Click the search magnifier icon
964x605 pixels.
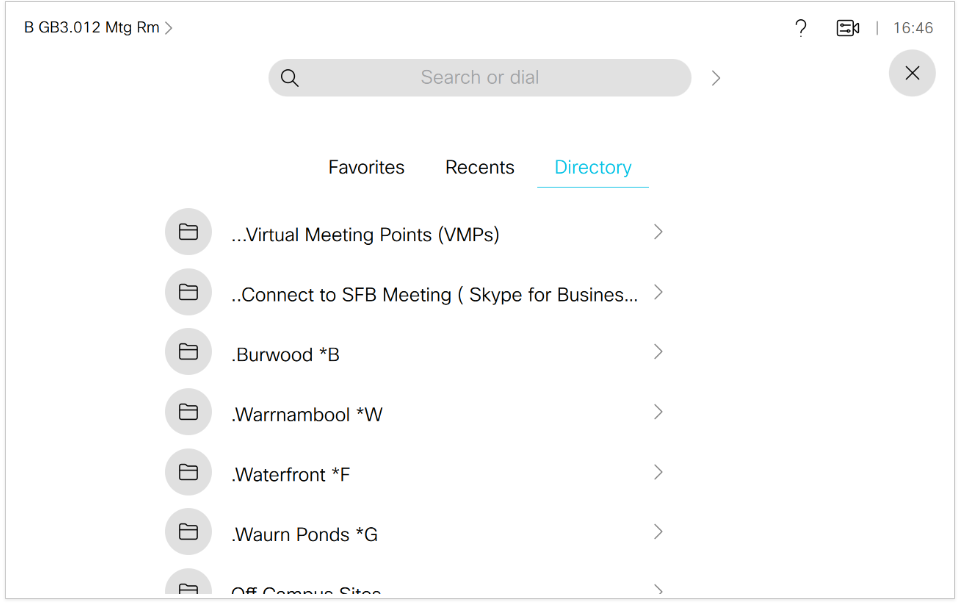click(x=290, y=78)
